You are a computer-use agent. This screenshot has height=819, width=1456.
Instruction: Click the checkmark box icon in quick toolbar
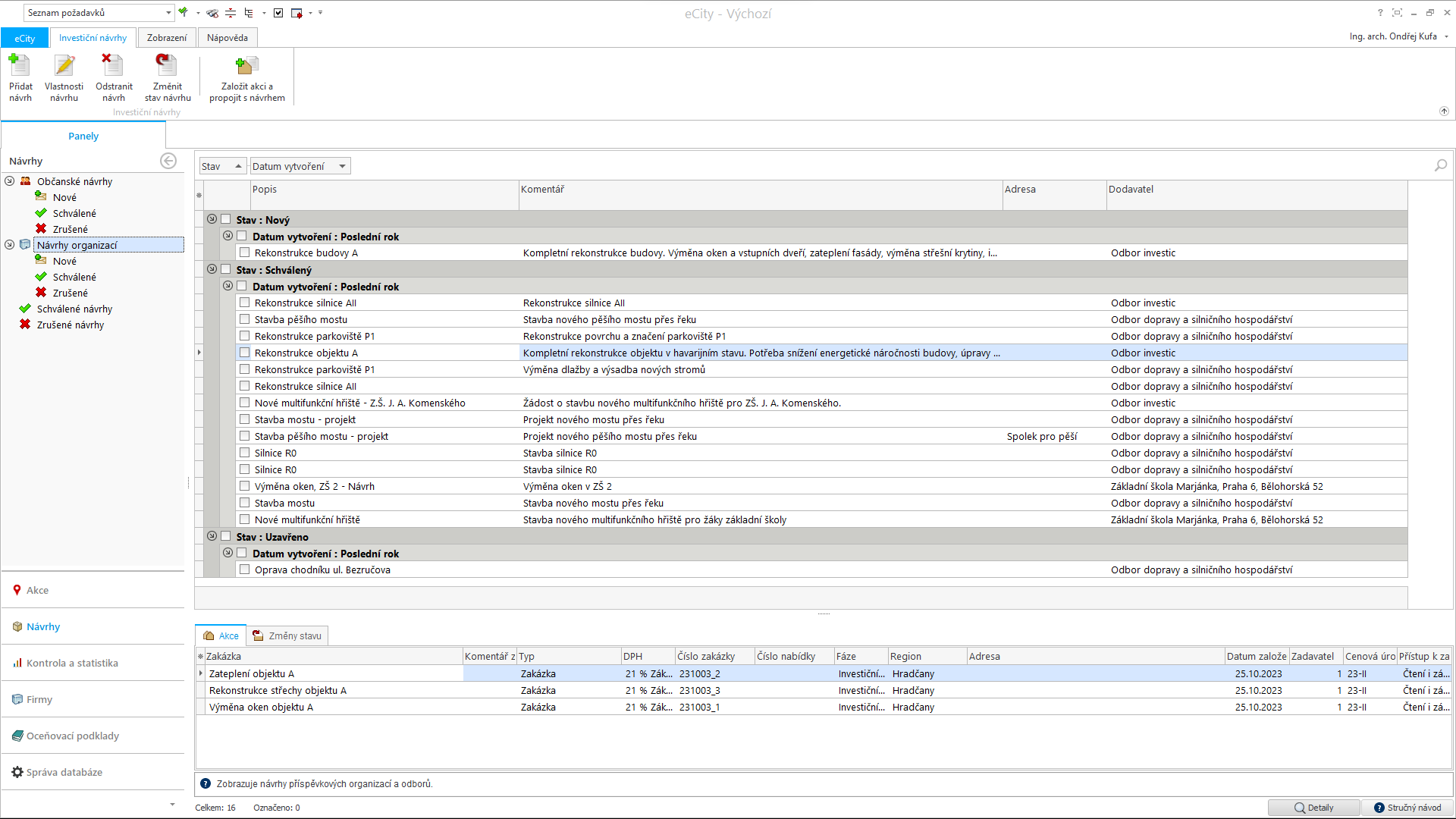pyautogui.click(x=278, y=13)
